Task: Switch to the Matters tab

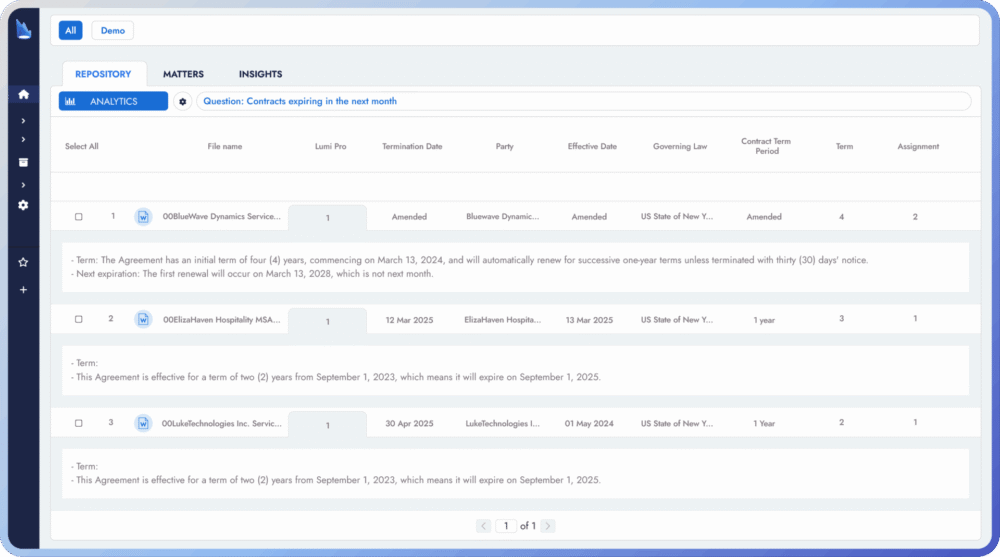Action: [x=183, y=74]
